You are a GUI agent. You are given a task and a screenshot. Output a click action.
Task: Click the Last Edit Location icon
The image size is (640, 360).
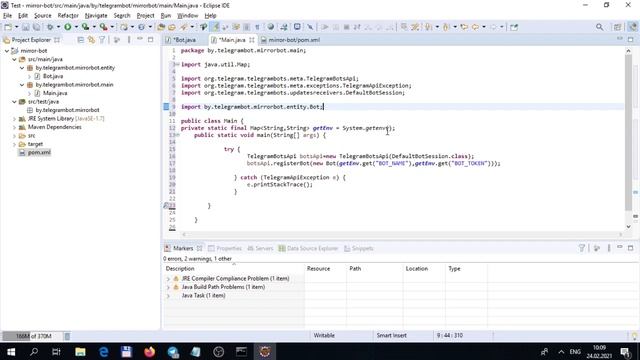[464, 27]
